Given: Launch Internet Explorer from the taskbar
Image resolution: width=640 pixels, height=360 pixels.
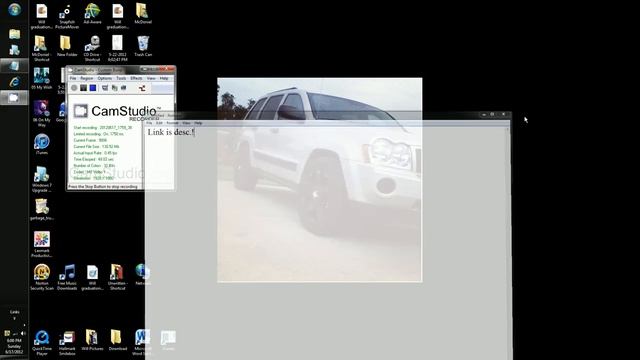Looking at the screenshot, I should point(14,82).
